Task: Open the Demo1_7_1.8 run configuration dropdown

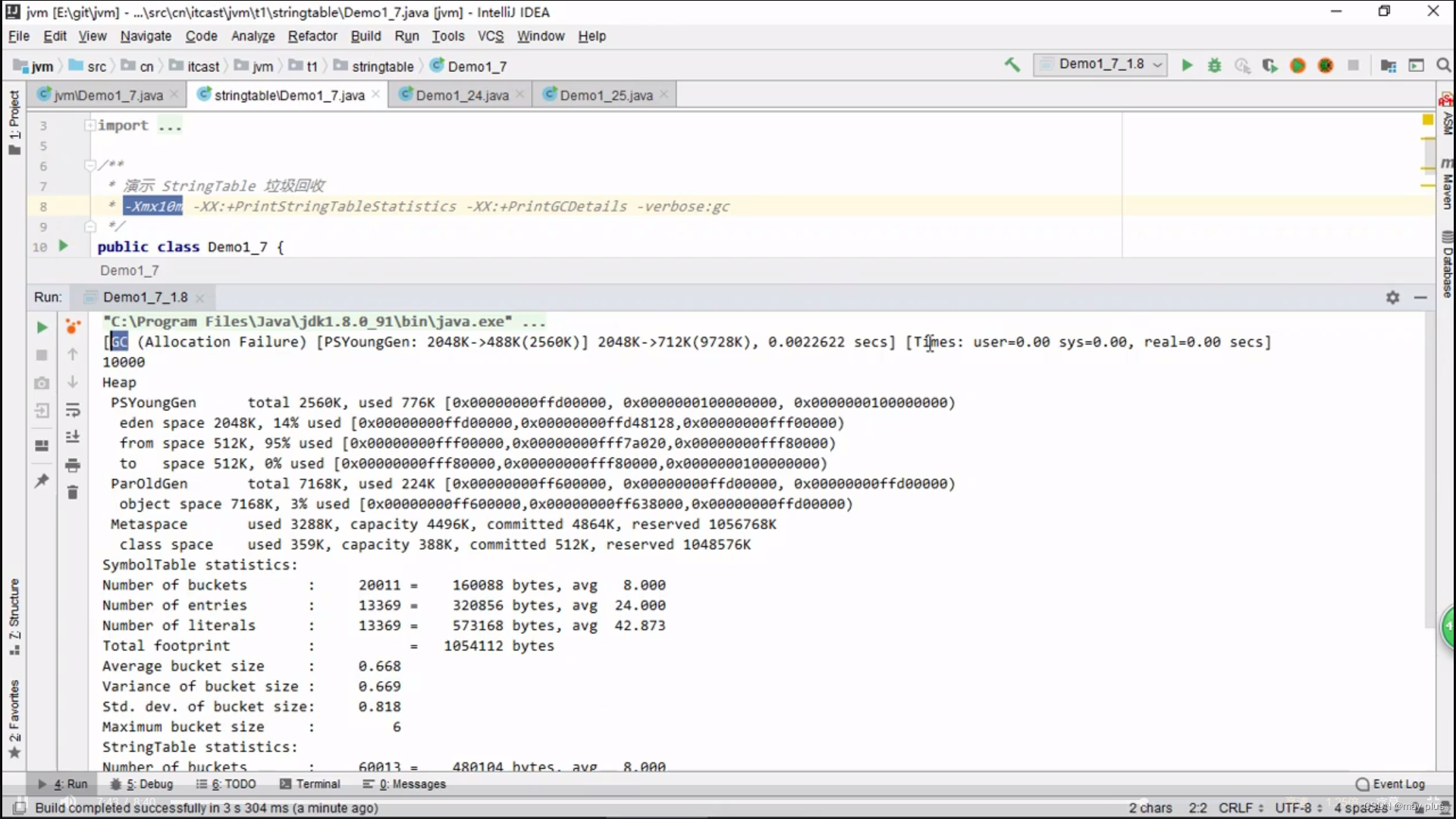Action: [x=1100, y=64]
